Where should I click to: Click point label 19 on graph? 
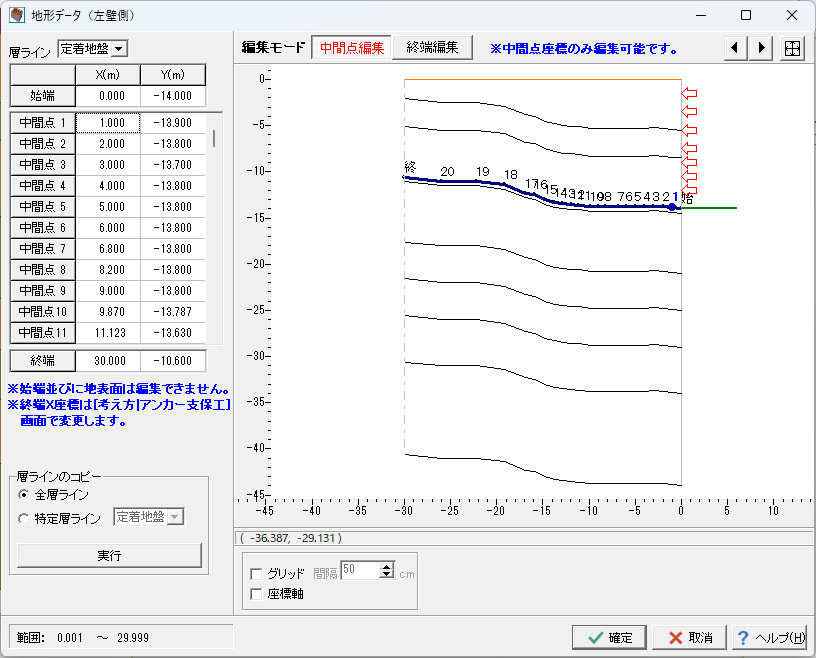(x=482, y=171)
